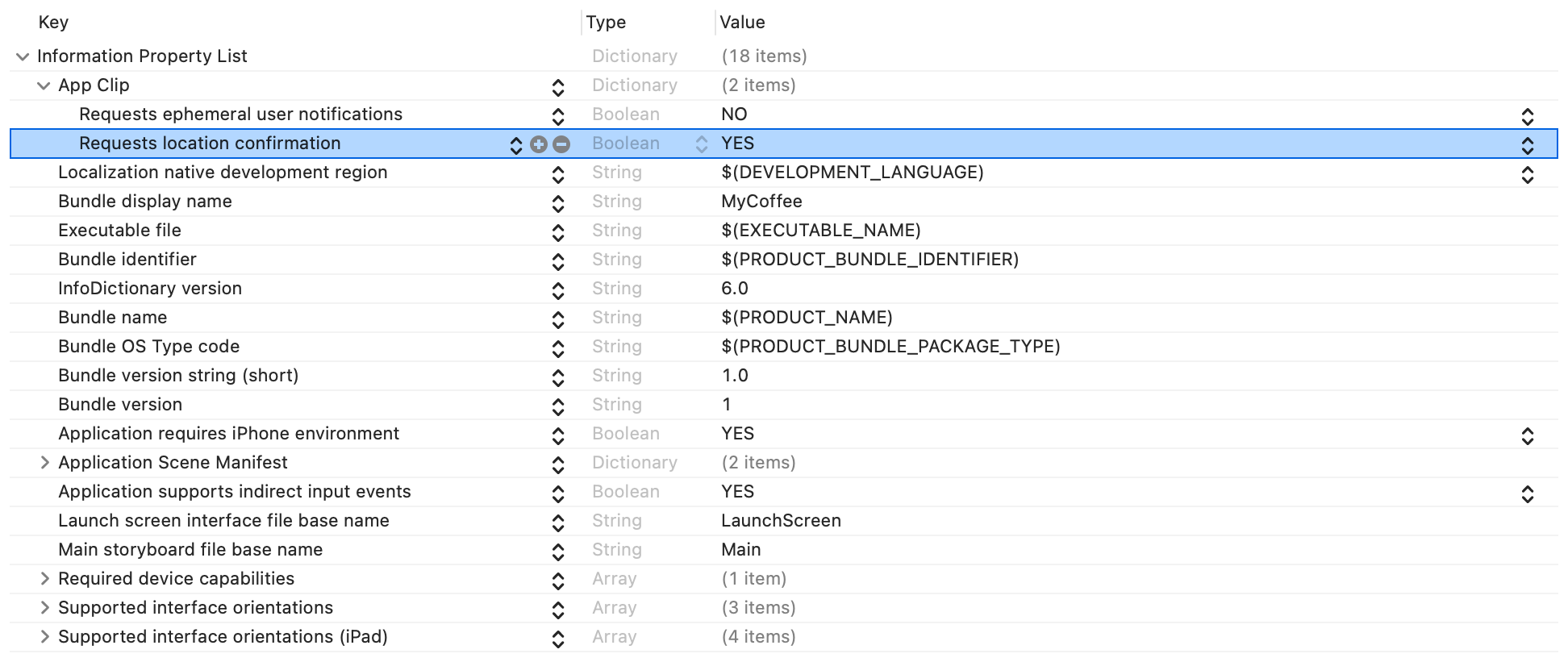The width and height of the screenshot is (1568, 662).
Task: Open value dropdown for Localization native development region
Action: click(1527, 174)
